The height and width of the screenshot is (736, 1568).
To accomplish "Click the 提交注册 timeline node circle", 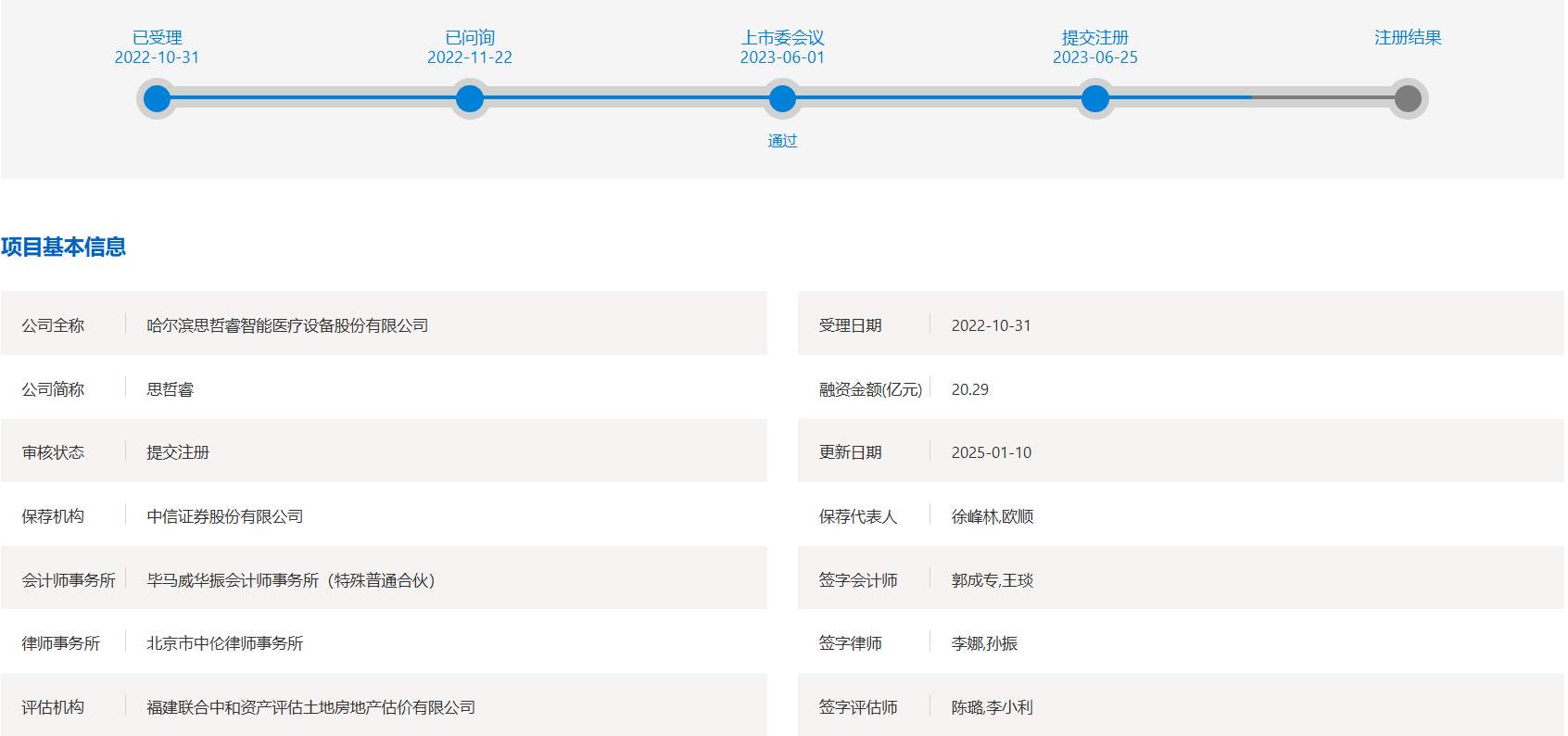I will click(1094, 98).
